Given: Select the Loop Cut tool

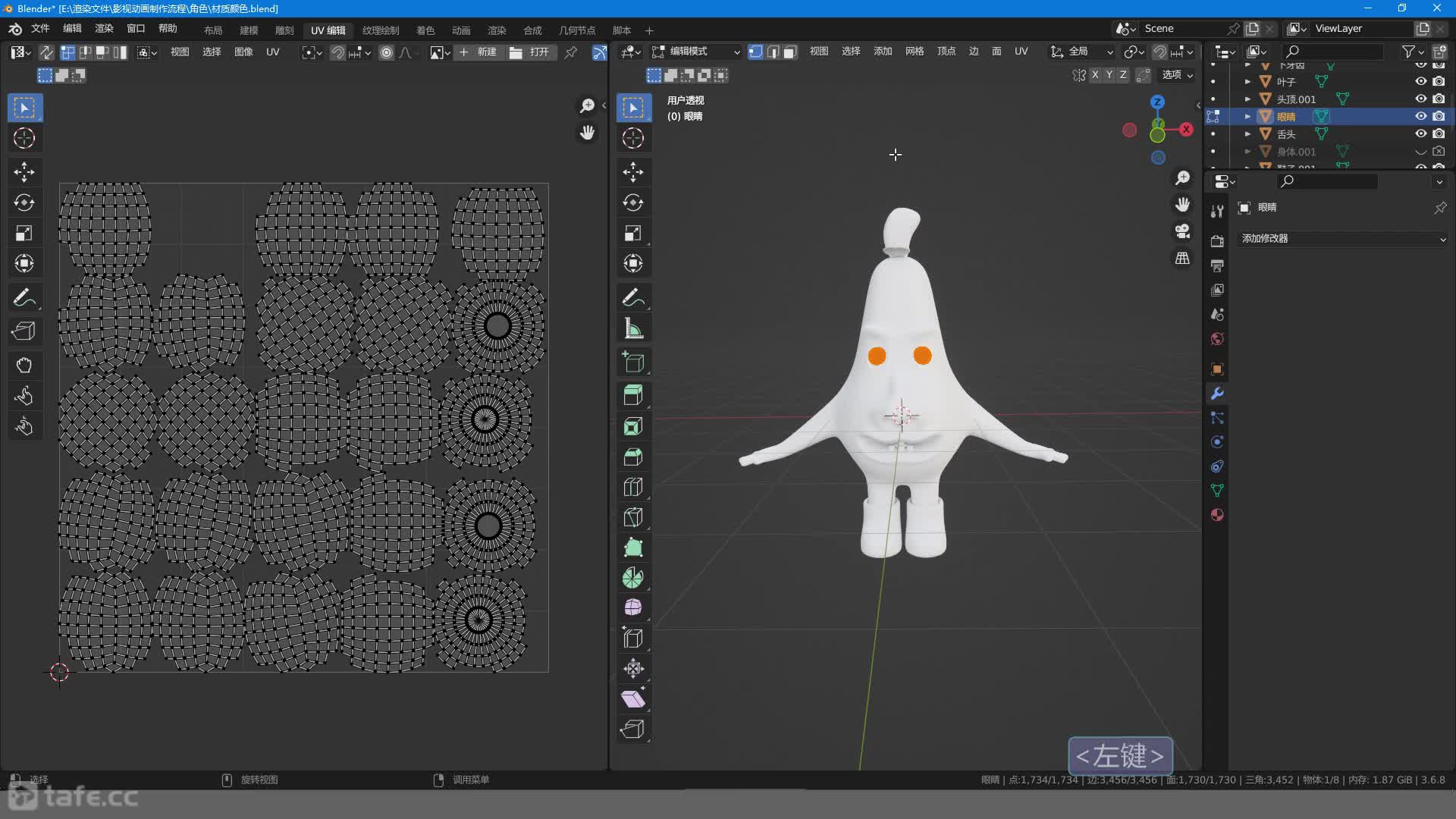Looking at the screenshot, I should [633, 487].
